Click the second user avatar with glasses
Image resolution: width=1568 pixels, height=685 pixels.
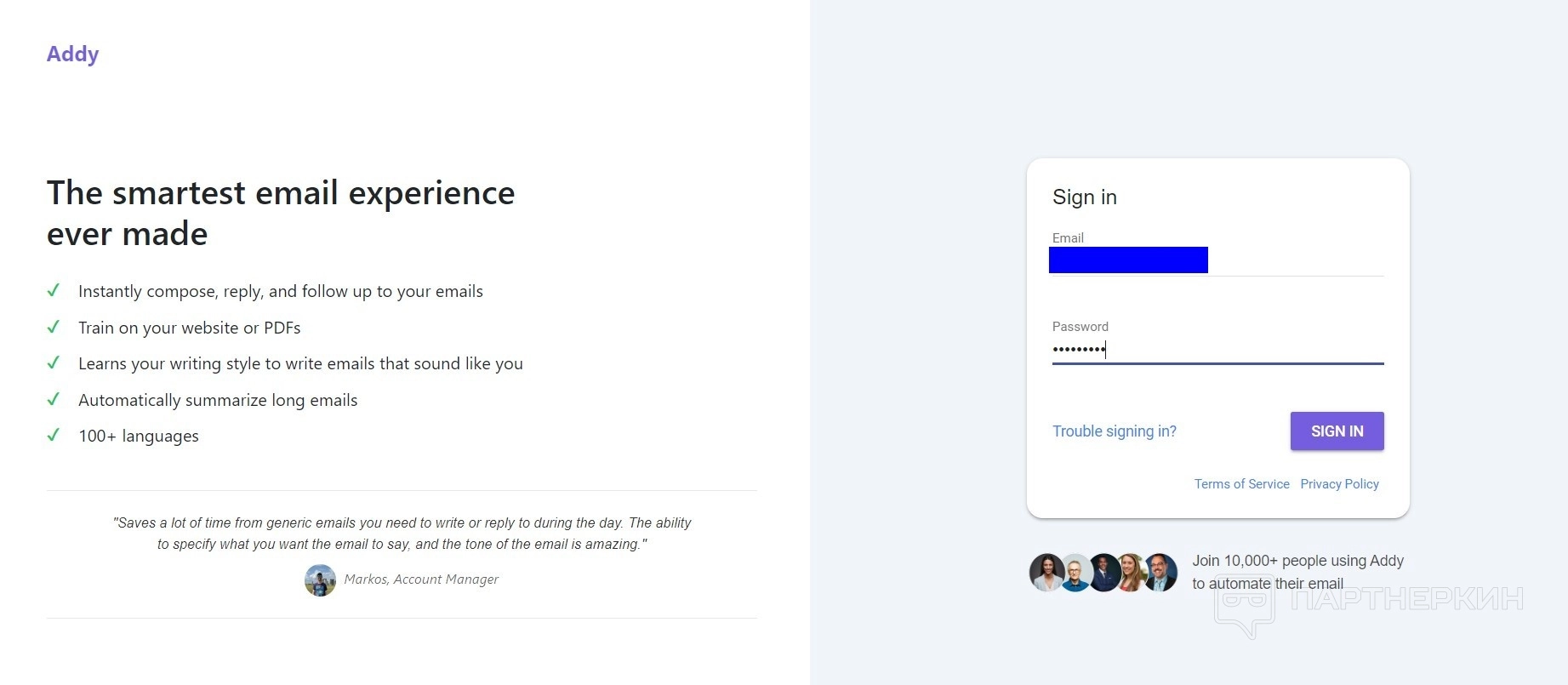(1075, 574)
